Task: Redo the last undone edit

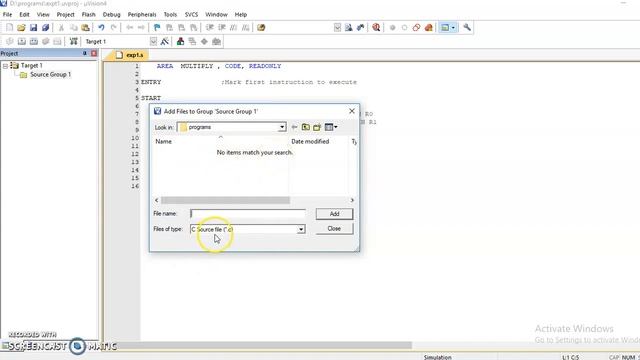Action: coord(113,28)
